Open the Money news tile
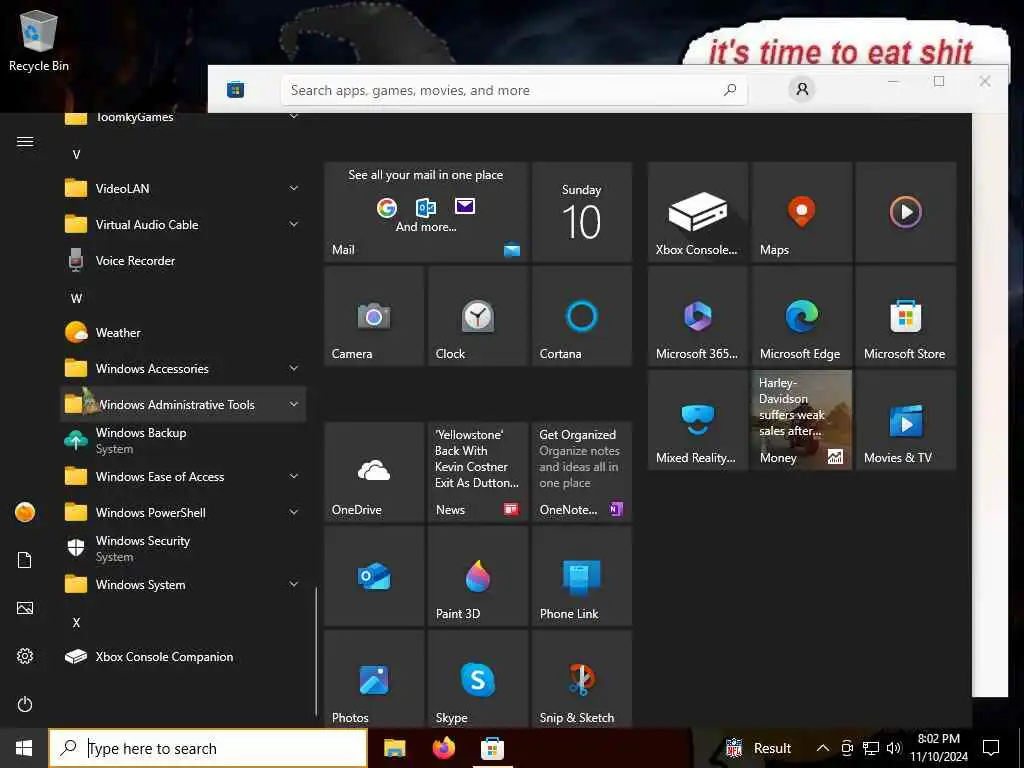This screenshot has width=1024, height=768. click(x=801, y=420)
